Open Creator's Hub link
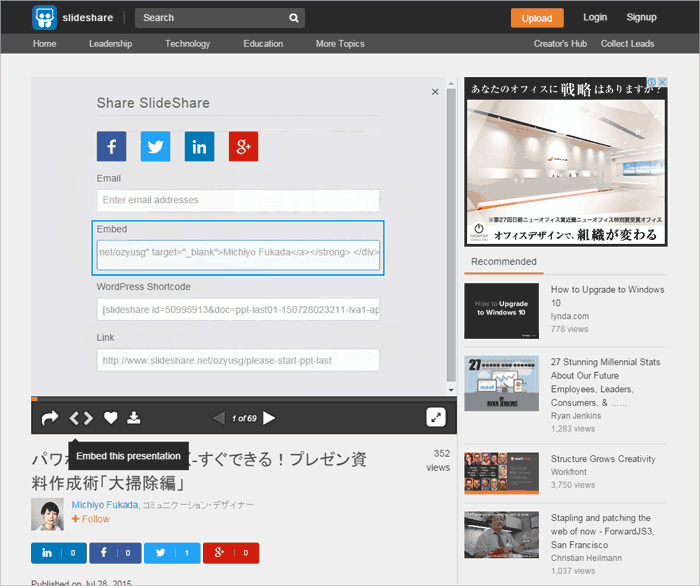Image resolution: width=700 pixels, height=586 pixels. point(560,44)
